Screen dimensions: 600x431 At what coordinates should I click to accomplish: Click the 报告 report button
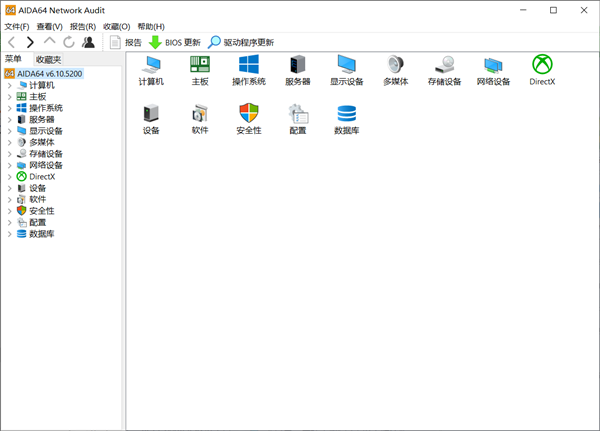(126, 42)
